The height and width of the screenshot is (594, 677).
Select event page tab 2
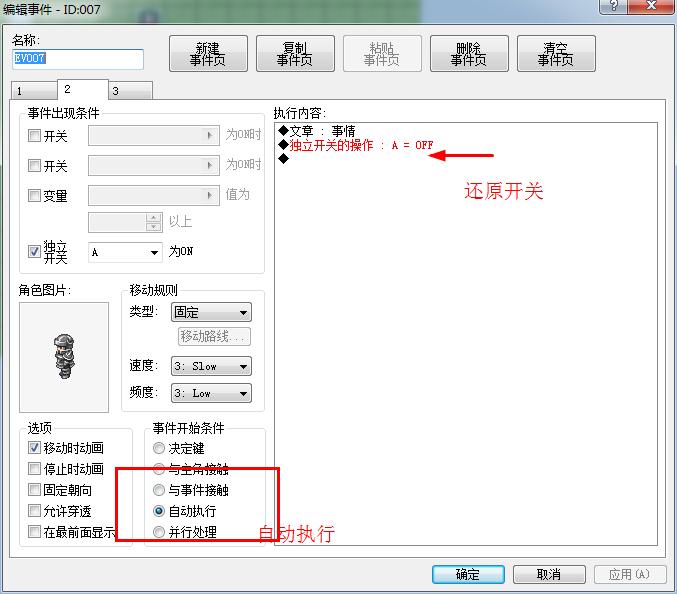pyautogui.click(x=82, y=89)
